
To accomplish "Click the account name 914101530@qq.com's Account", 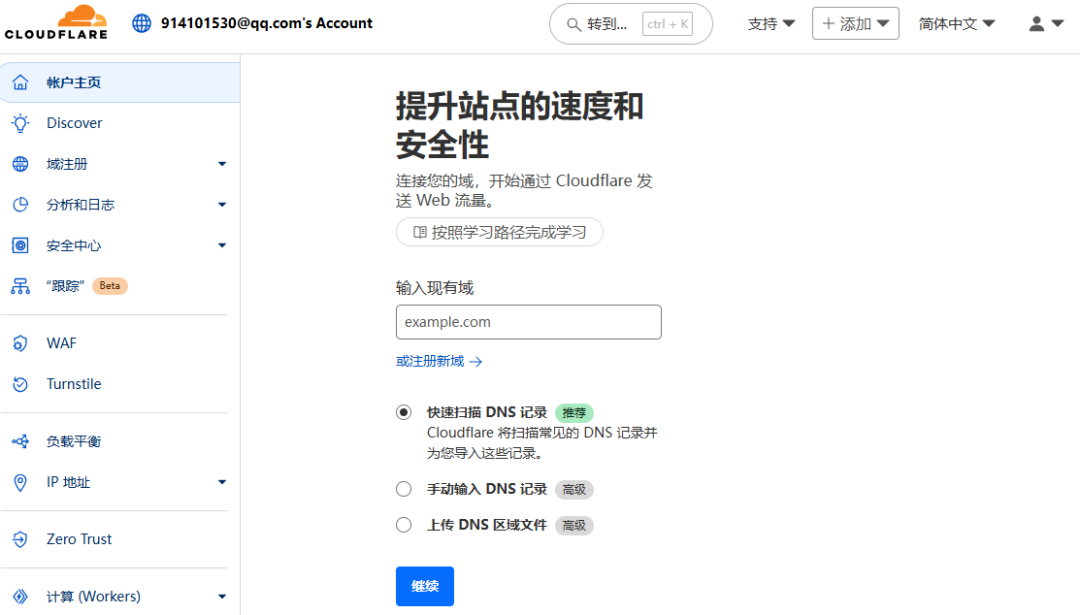I will tap(267, 23).
